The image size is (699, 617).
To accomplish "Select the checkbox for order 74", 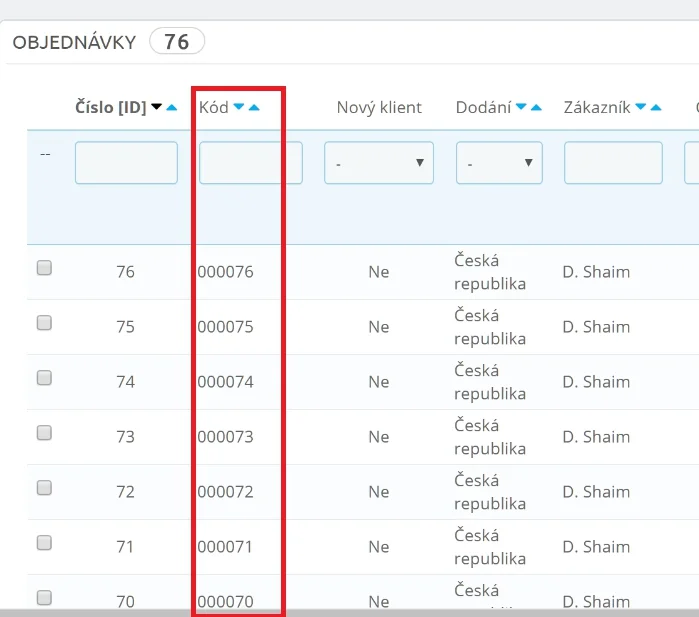I will (44, 378).
